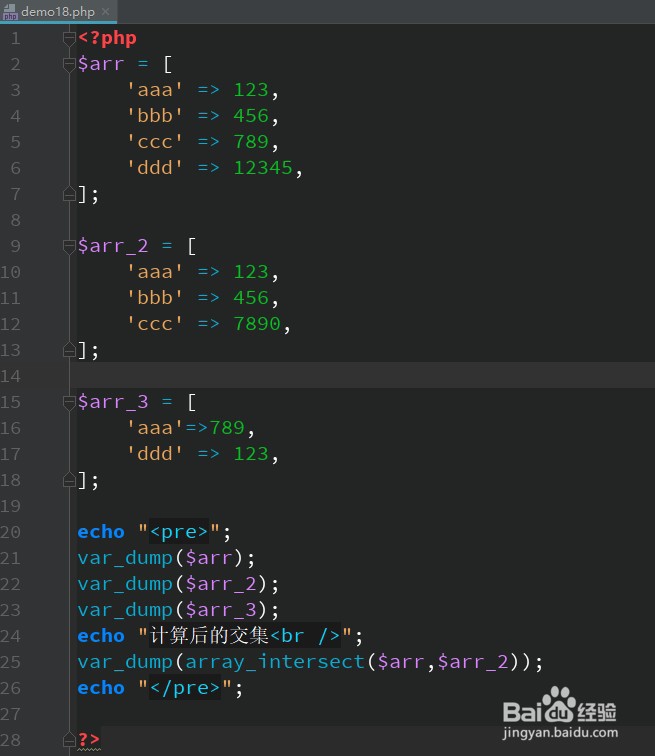Click the fold end marker on line 18

(x=69, y=481)
